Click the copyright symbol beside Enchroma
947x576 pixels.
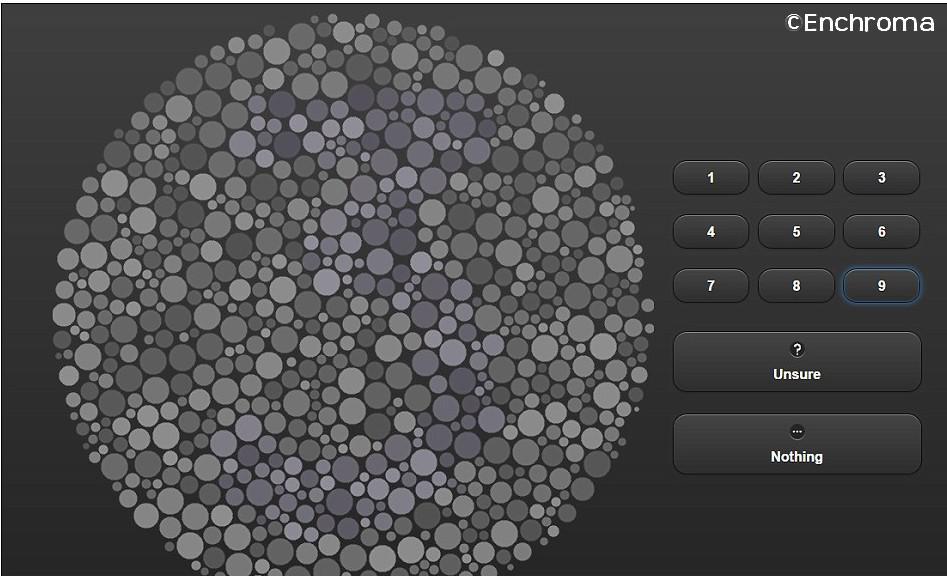[793, 22]
